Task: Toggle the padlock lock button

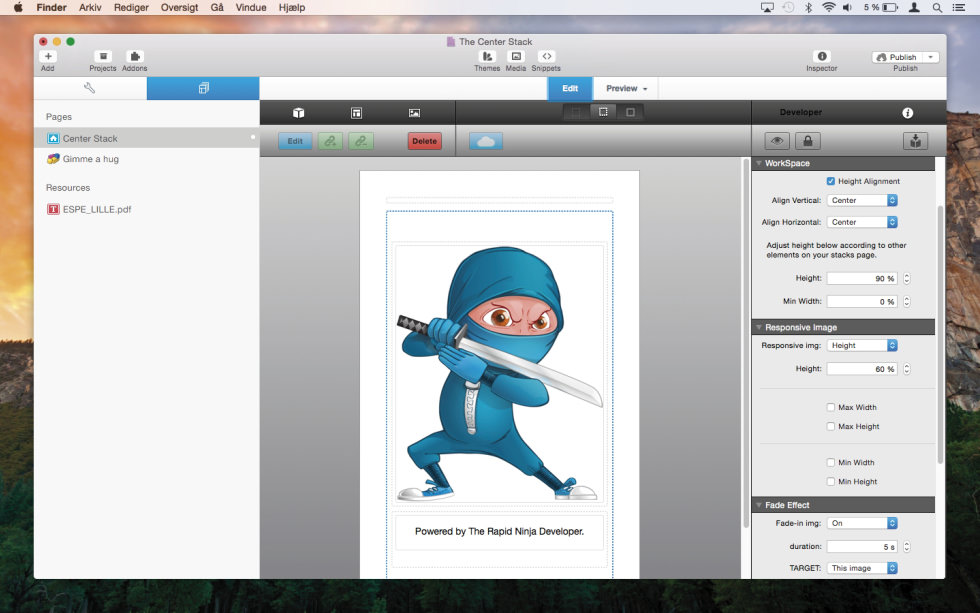Action: (808, 141)
